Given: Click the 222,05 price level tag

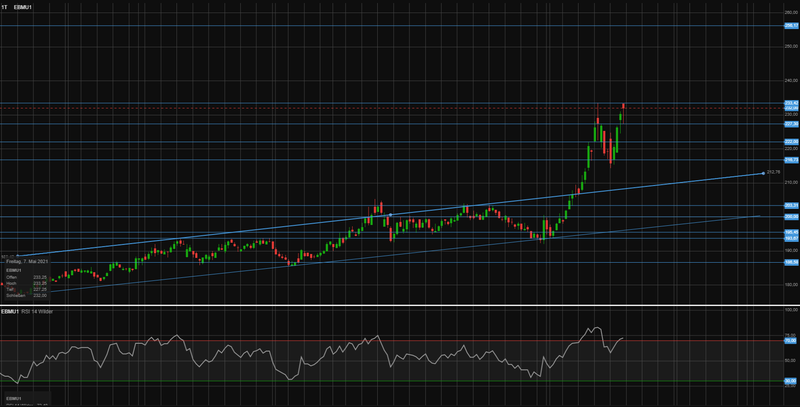Looking at the screenshot, I should click(790, 142).
